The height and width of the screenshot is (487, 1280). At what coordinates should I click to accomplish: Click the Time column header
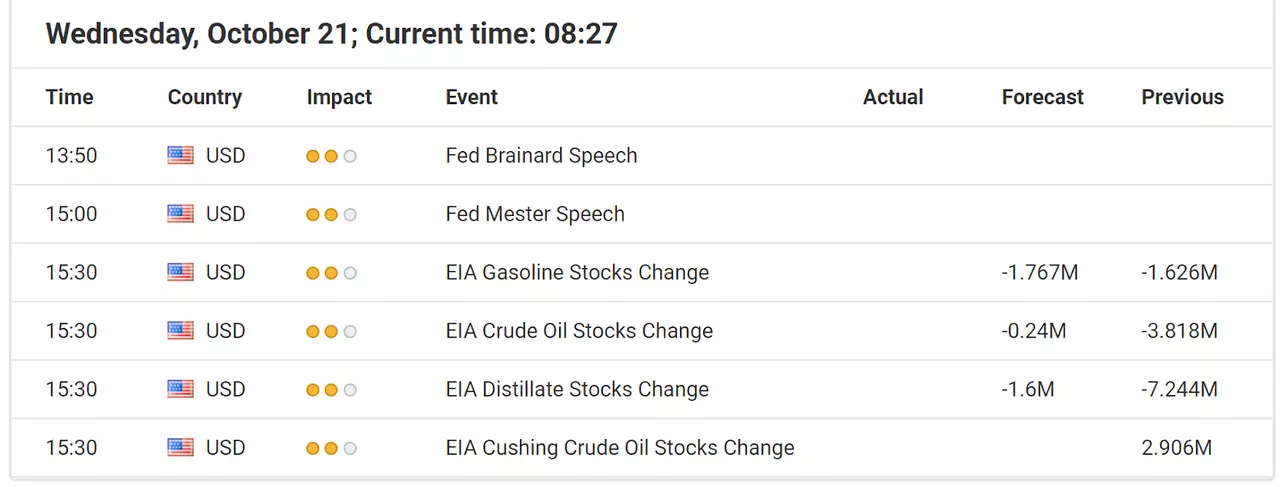69,97
